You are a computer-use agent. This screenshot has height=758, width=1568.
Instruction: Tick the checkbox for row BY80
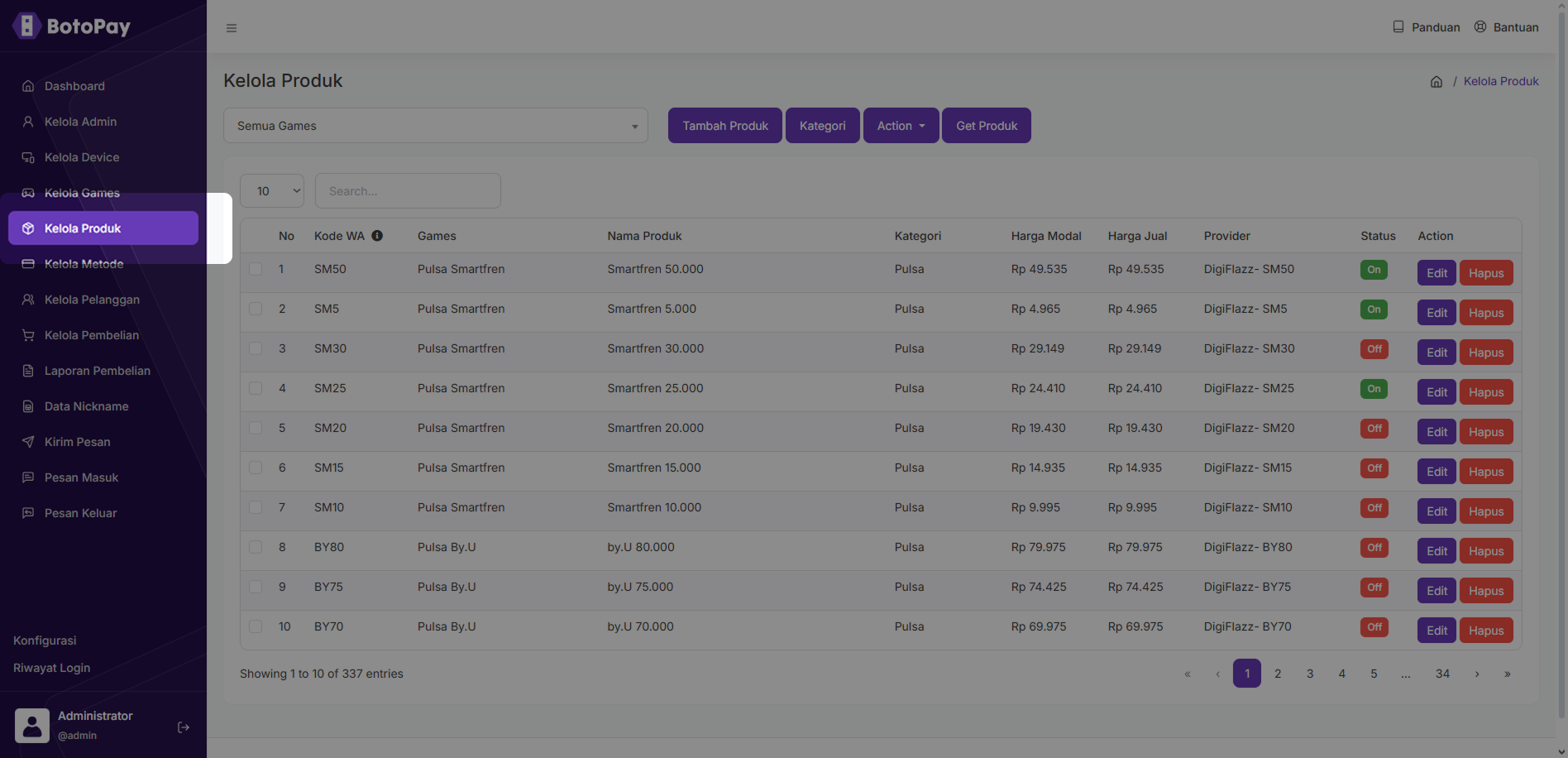pyautogui.click(x=256, y=547)
